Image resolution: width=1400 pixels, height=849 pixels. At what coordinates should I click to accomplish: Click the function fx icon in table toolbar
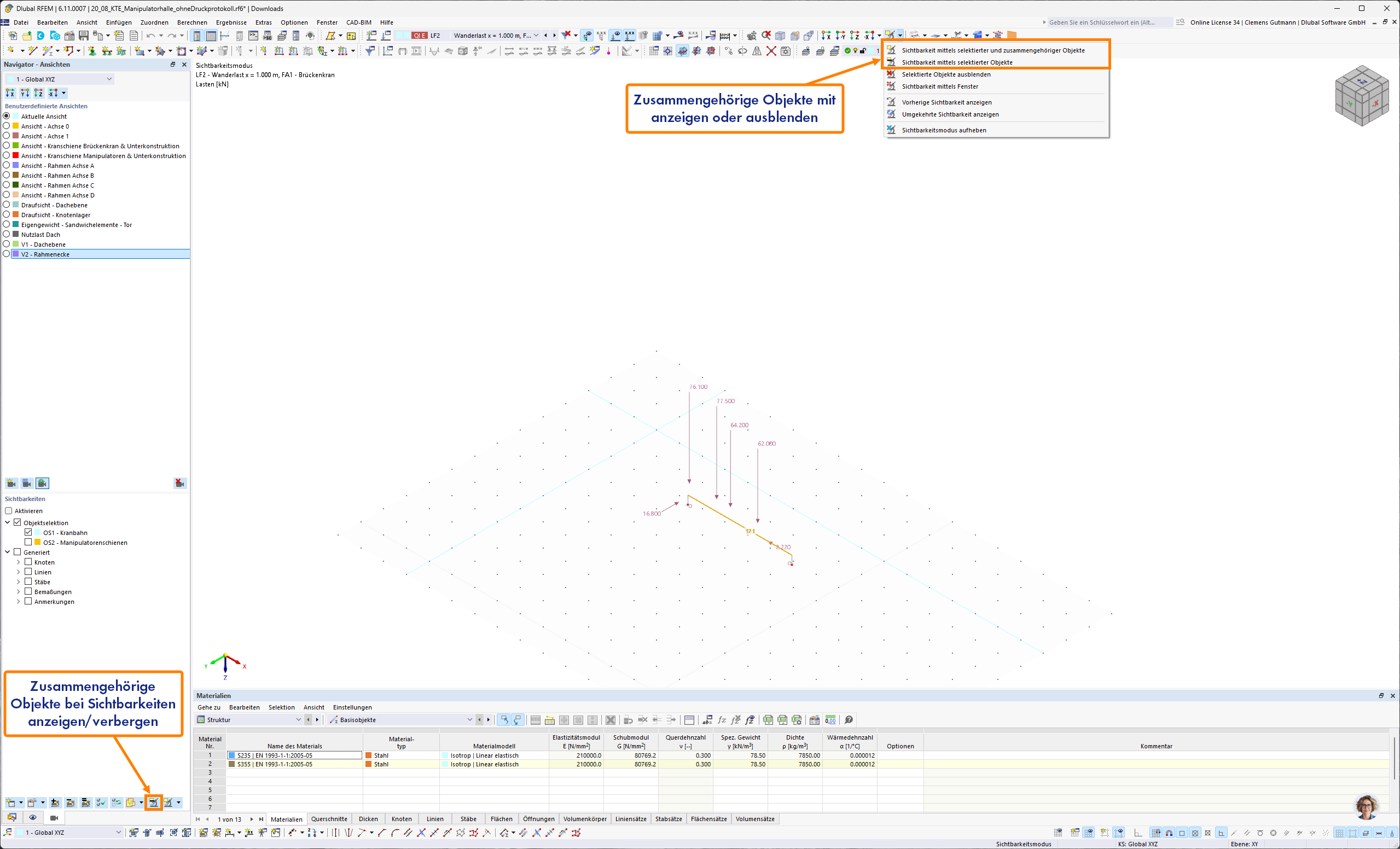point(722,720)
